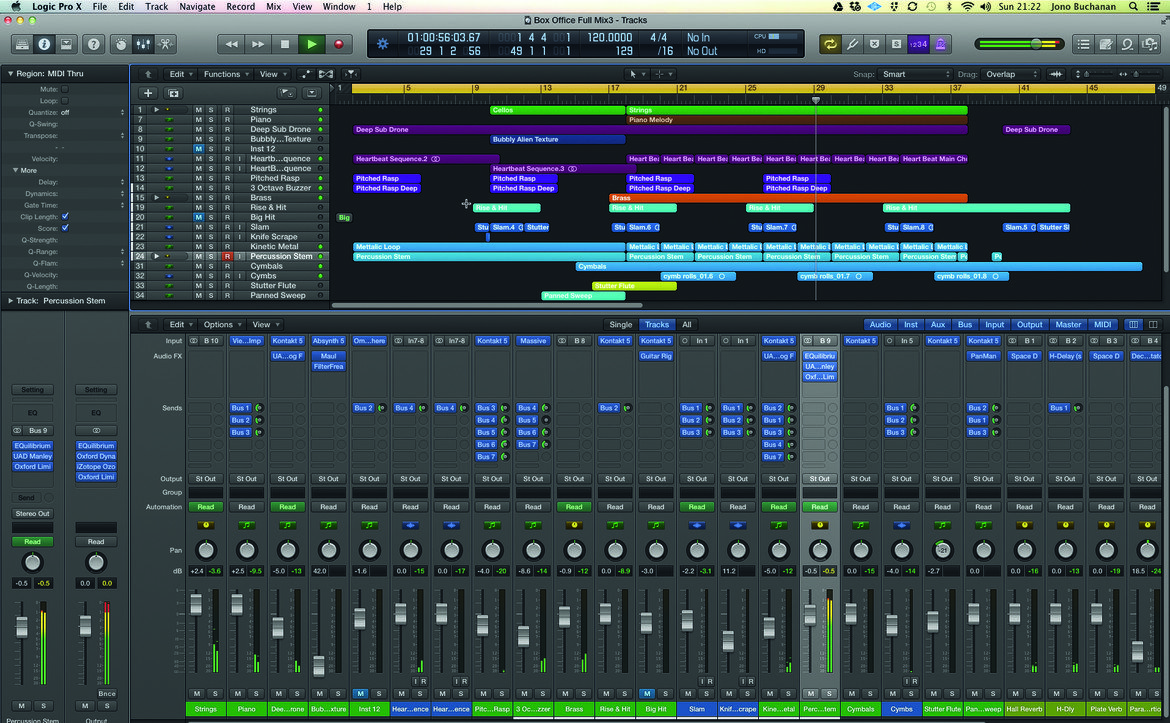This screenshot has width=1170, height=723.
Task: Click the red Record transport button
Action: 339,44
